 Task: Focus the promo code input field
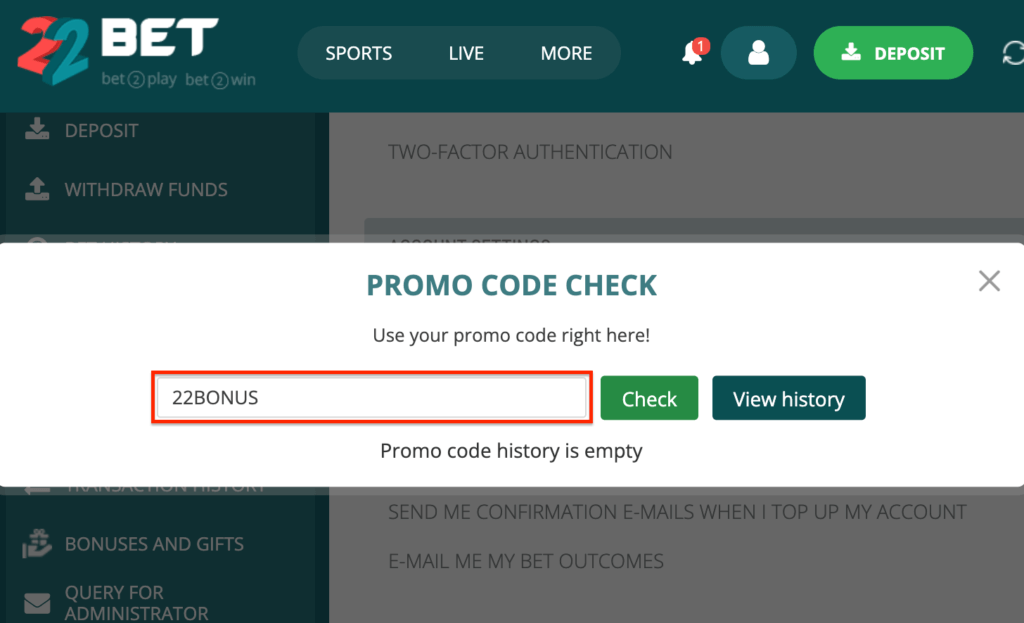[372, 397]
